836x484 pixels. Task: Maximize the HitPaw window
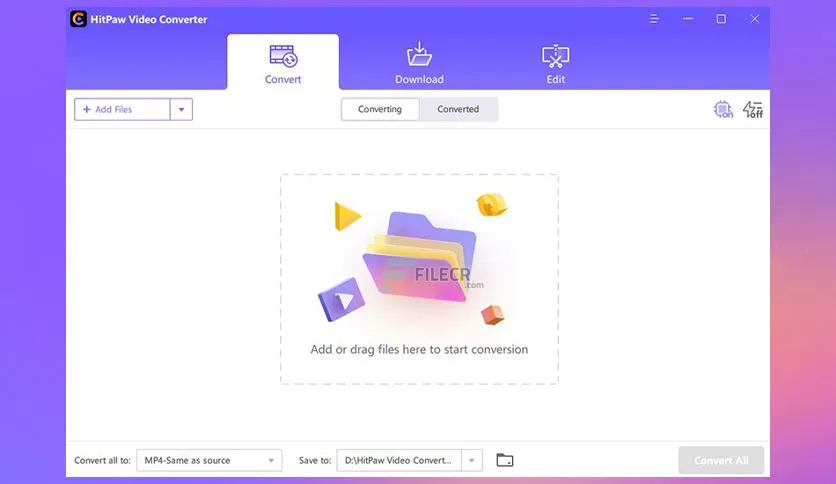(721, 19)
